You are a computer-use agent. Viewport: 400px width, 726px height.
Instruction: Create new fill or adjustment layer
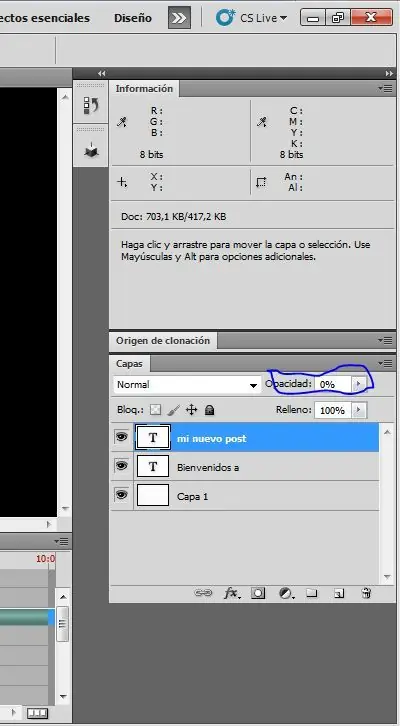(286, 593)
